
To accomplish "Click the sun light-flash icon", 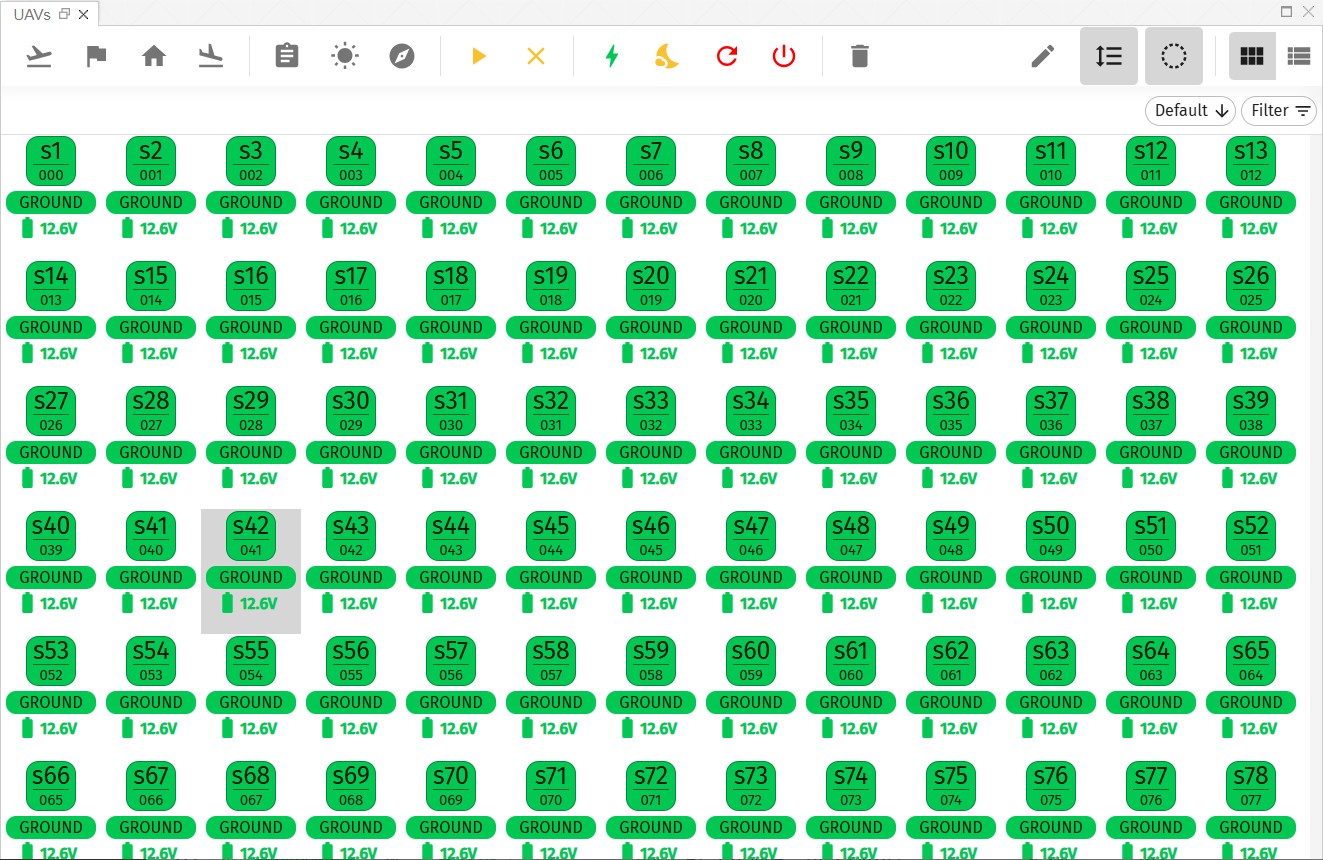I will 344,56.
